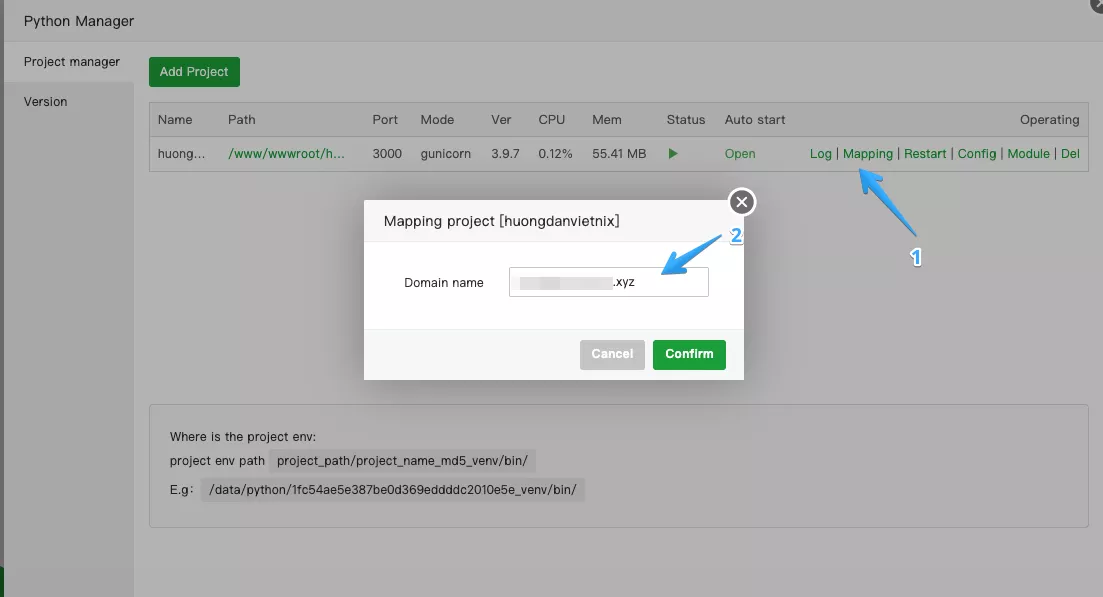Click the Mapping link for the project

click(867, 153)
